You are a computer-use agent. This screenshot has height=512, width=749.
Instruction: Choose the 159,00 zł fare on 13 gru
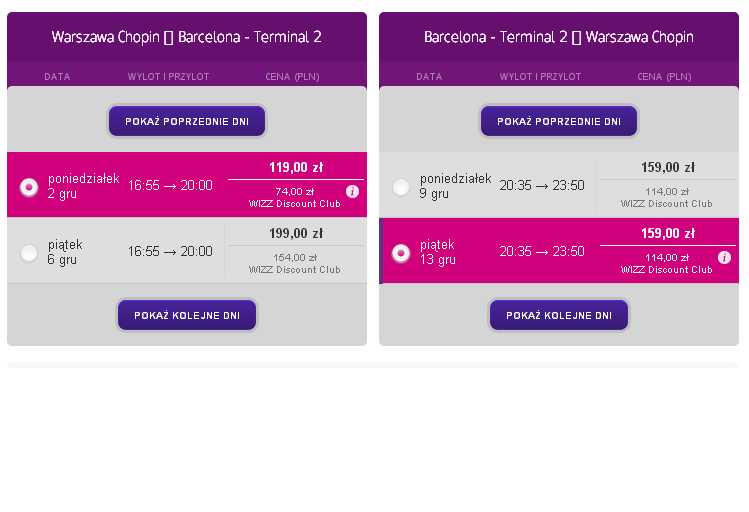pyautogui.click(x=668, y=234)
